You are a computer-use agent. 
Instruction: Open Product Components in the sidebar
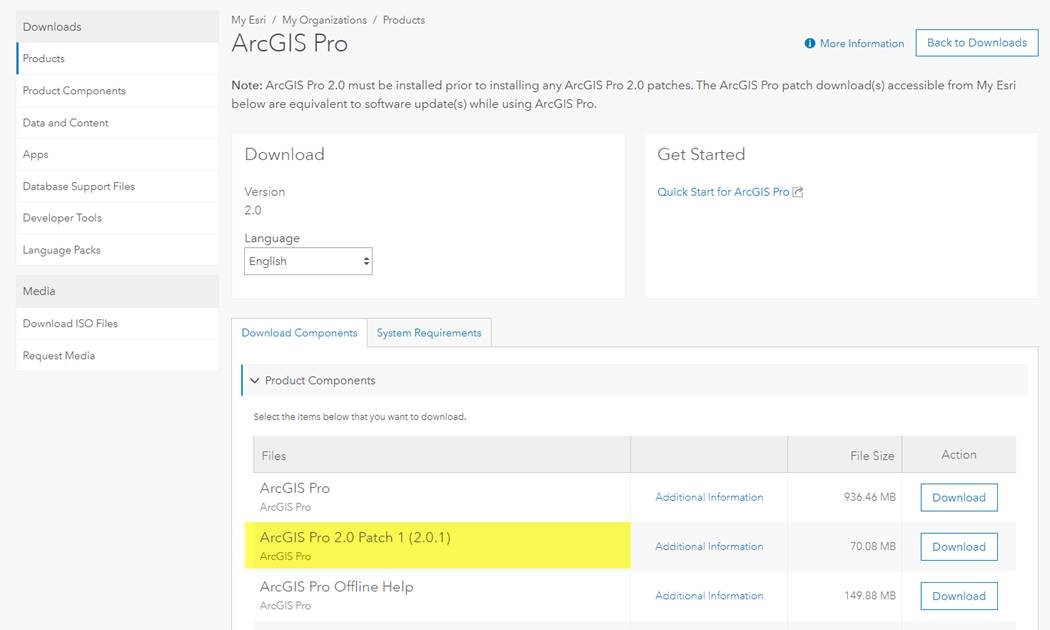(74, 91)
